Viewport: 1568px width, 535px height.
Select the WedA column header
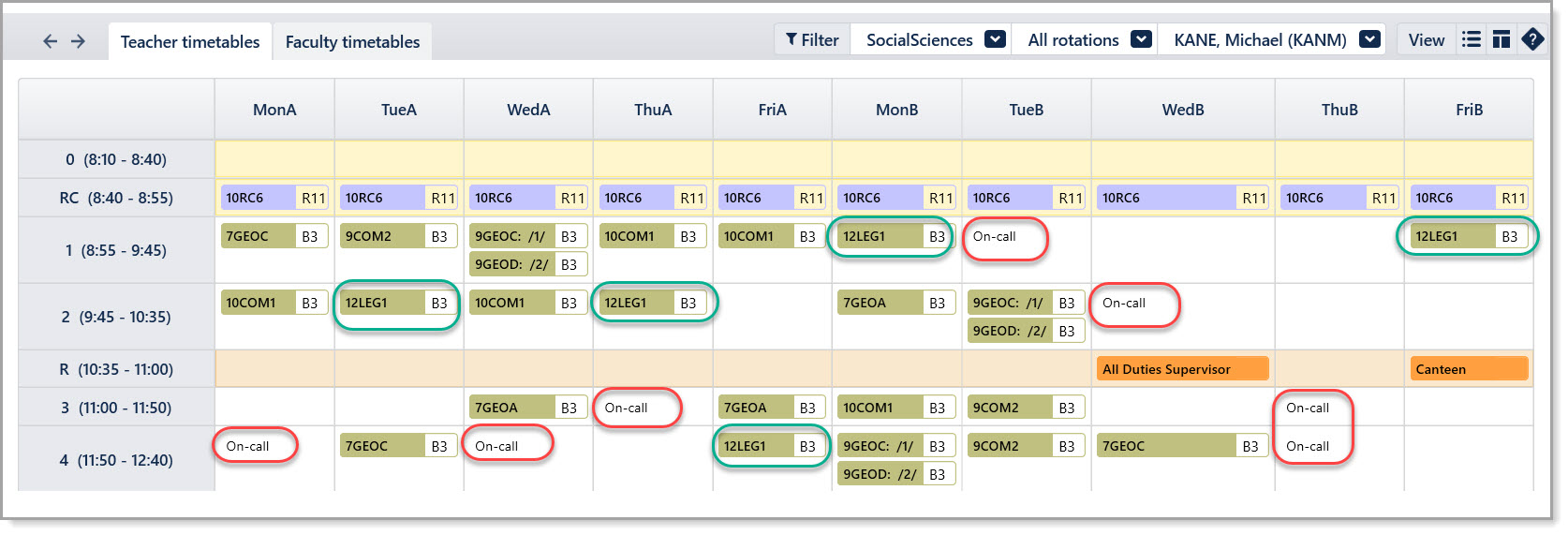[528, 110]
